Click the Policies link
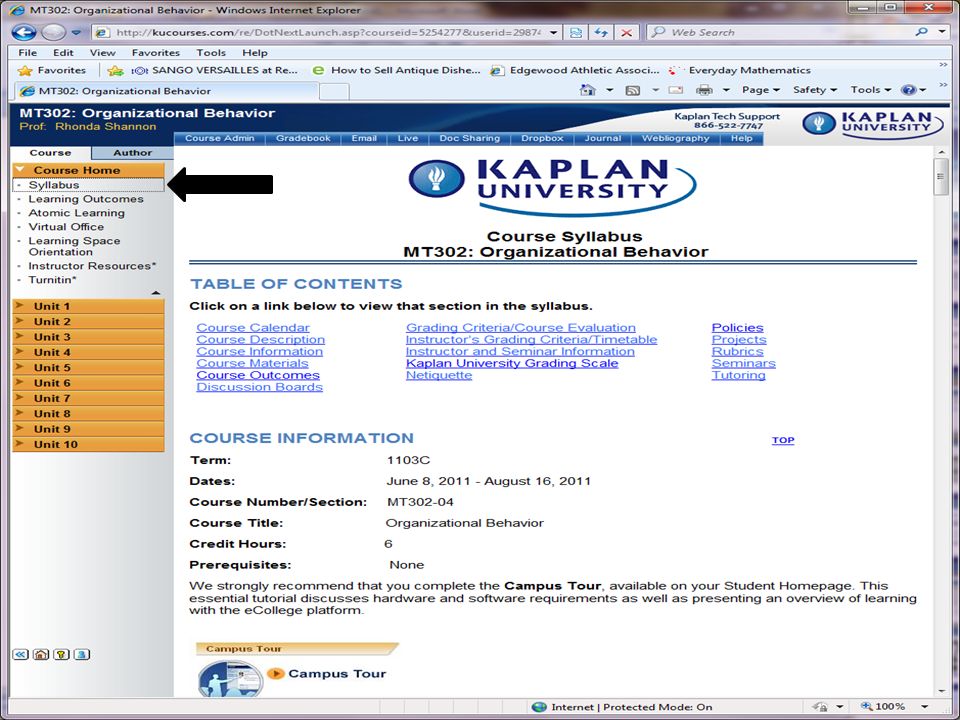This screenshot has height=720, width=960. (737, 328)
